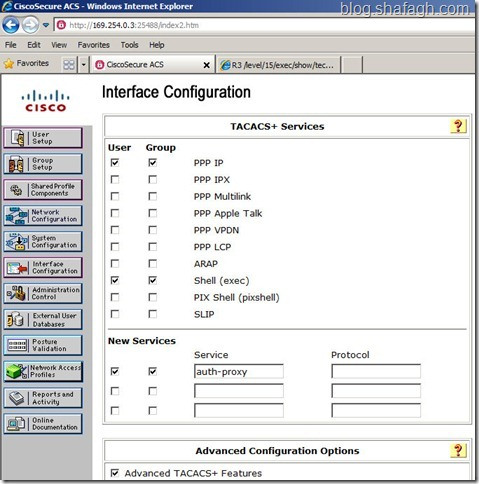Click the Favorites star icon
Image resolution: width=479 pixels, height=484 pixels.
(9, 64)
